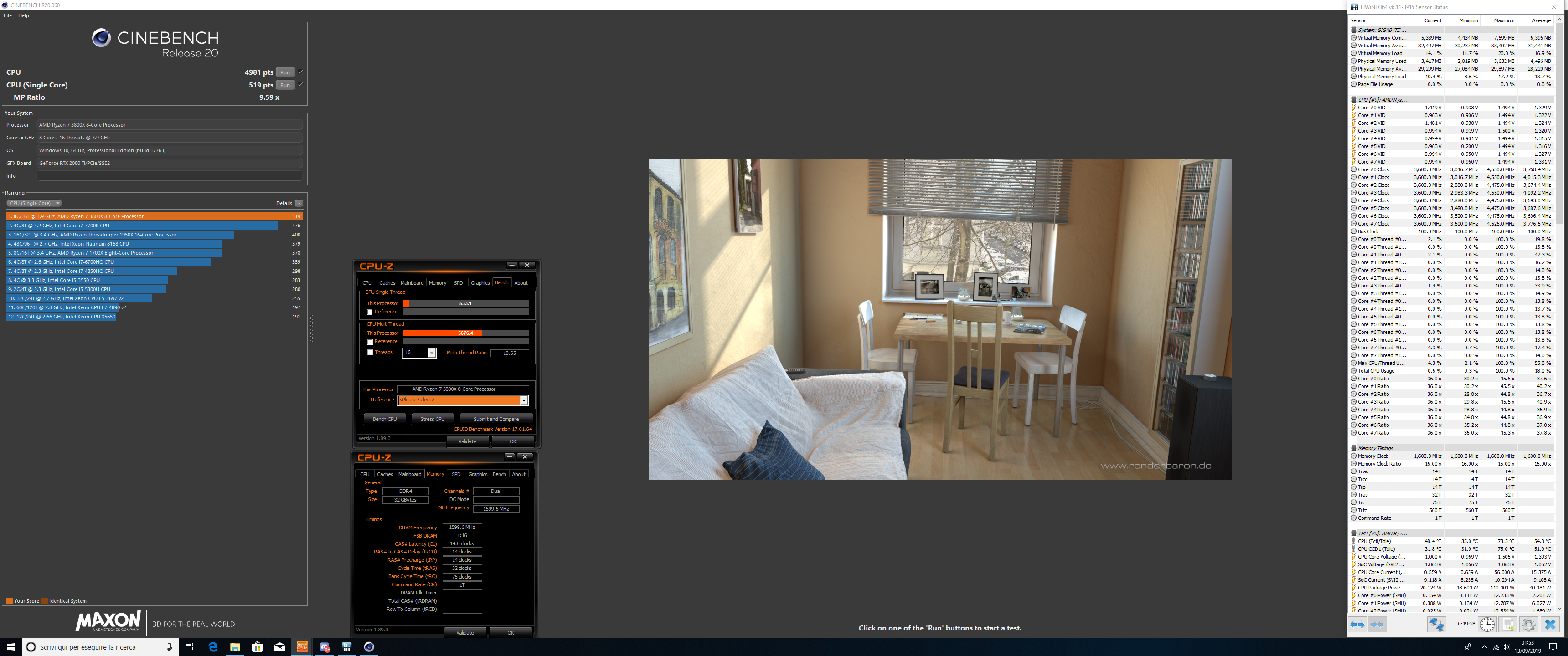Click HWiNFO expand columns arrows icon

1357,625
